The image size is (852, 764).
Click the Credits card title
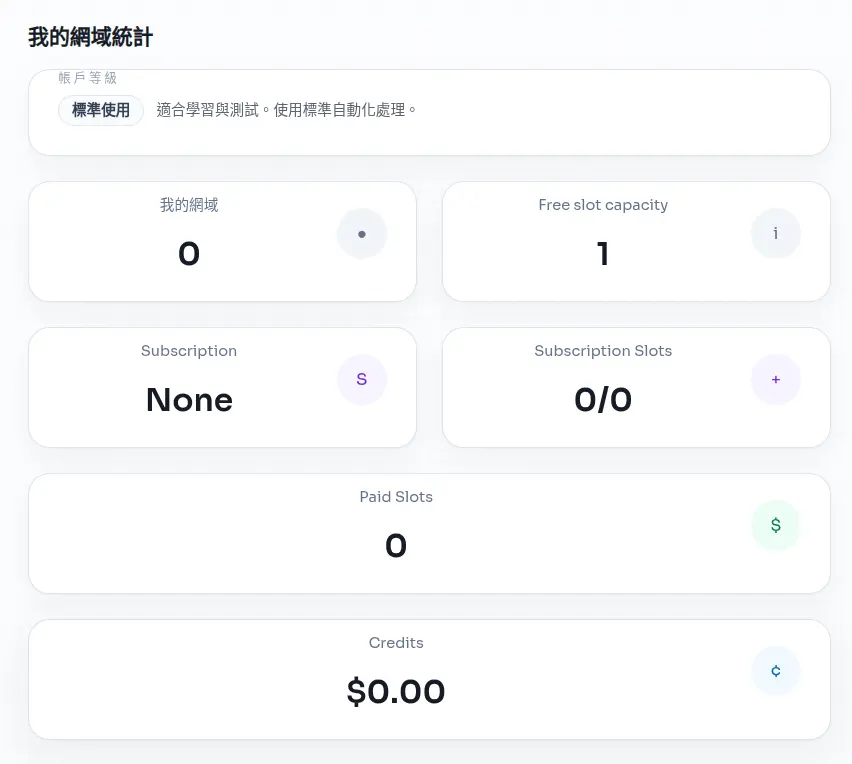pos(396,643)
